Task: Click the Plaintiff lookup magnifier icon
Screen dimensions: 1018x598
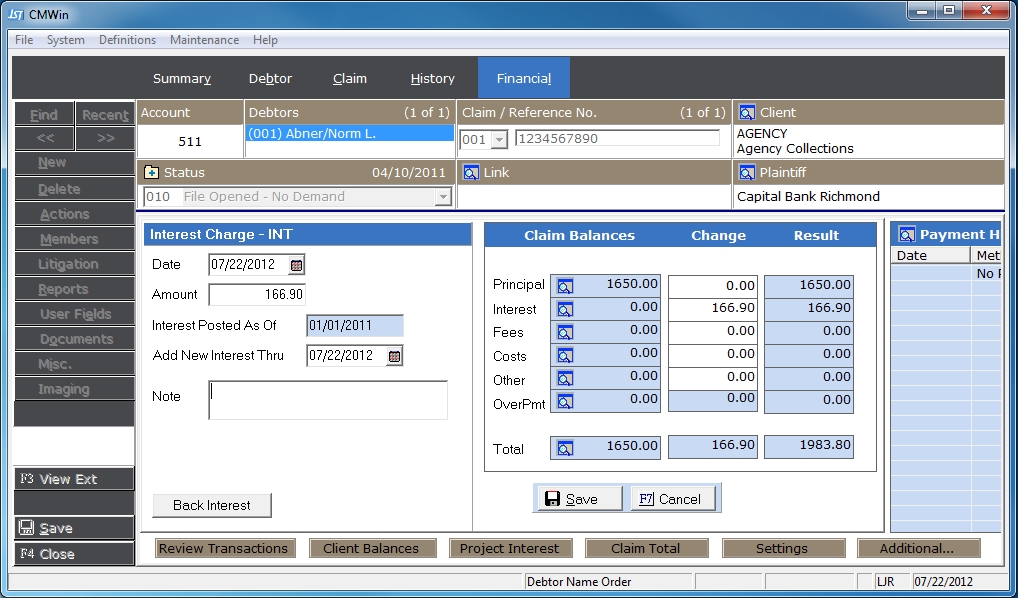Action: pyautogui.click(x=746, y=173)
